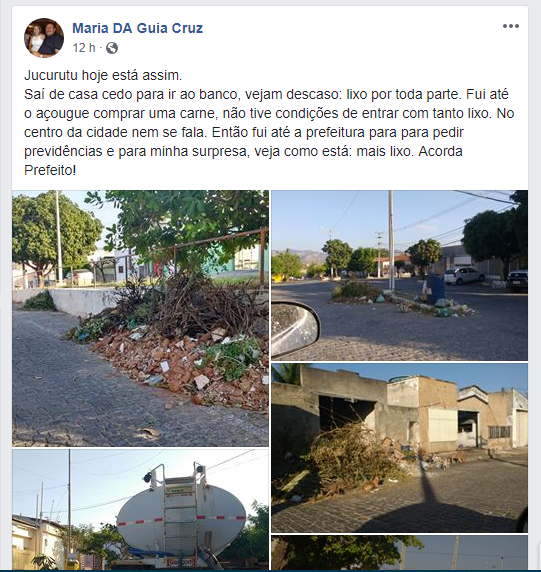
Task: Click the word "Prefeito!" ending the post
Action: coord(50,170)
